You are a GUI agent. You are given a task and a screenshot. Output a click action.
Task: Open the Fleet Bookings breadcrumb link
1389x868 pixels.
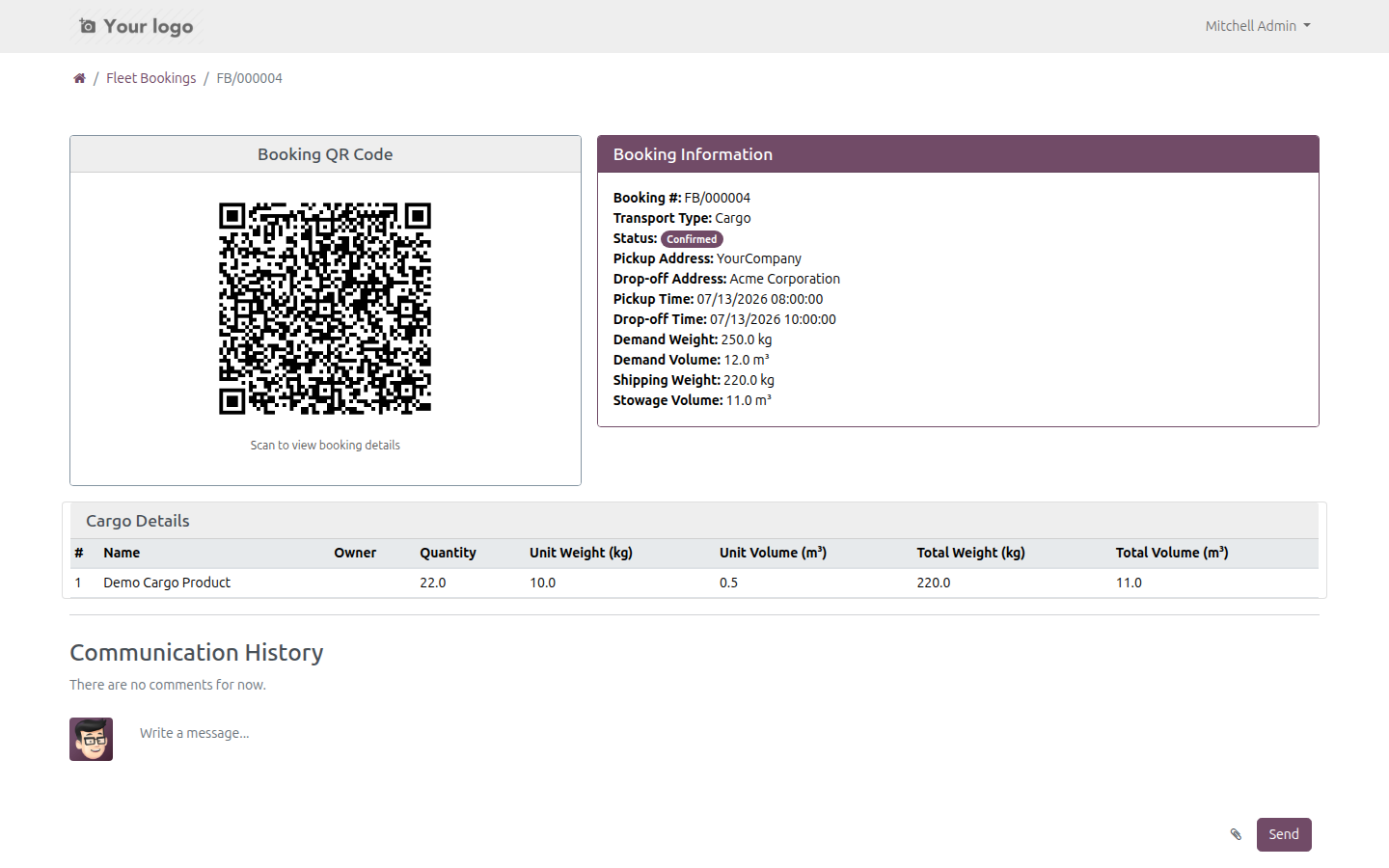[150, 78]
